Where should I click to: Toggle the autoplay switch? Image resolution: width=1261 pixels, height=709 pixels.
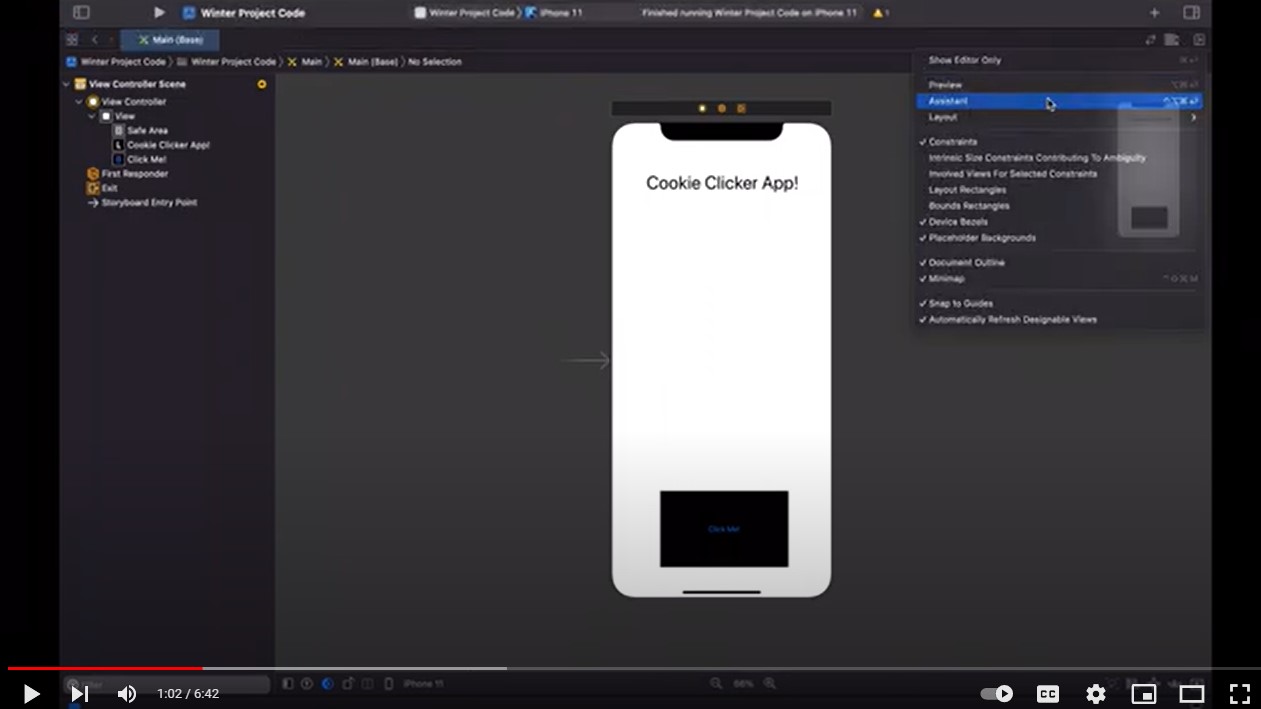click(x=997, y=693)
